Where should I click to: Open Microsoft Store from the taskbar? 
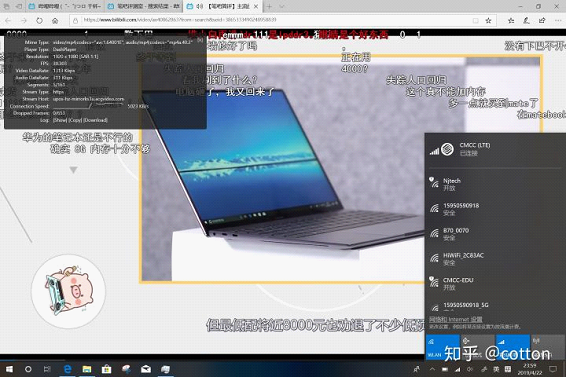coord(106,369)
